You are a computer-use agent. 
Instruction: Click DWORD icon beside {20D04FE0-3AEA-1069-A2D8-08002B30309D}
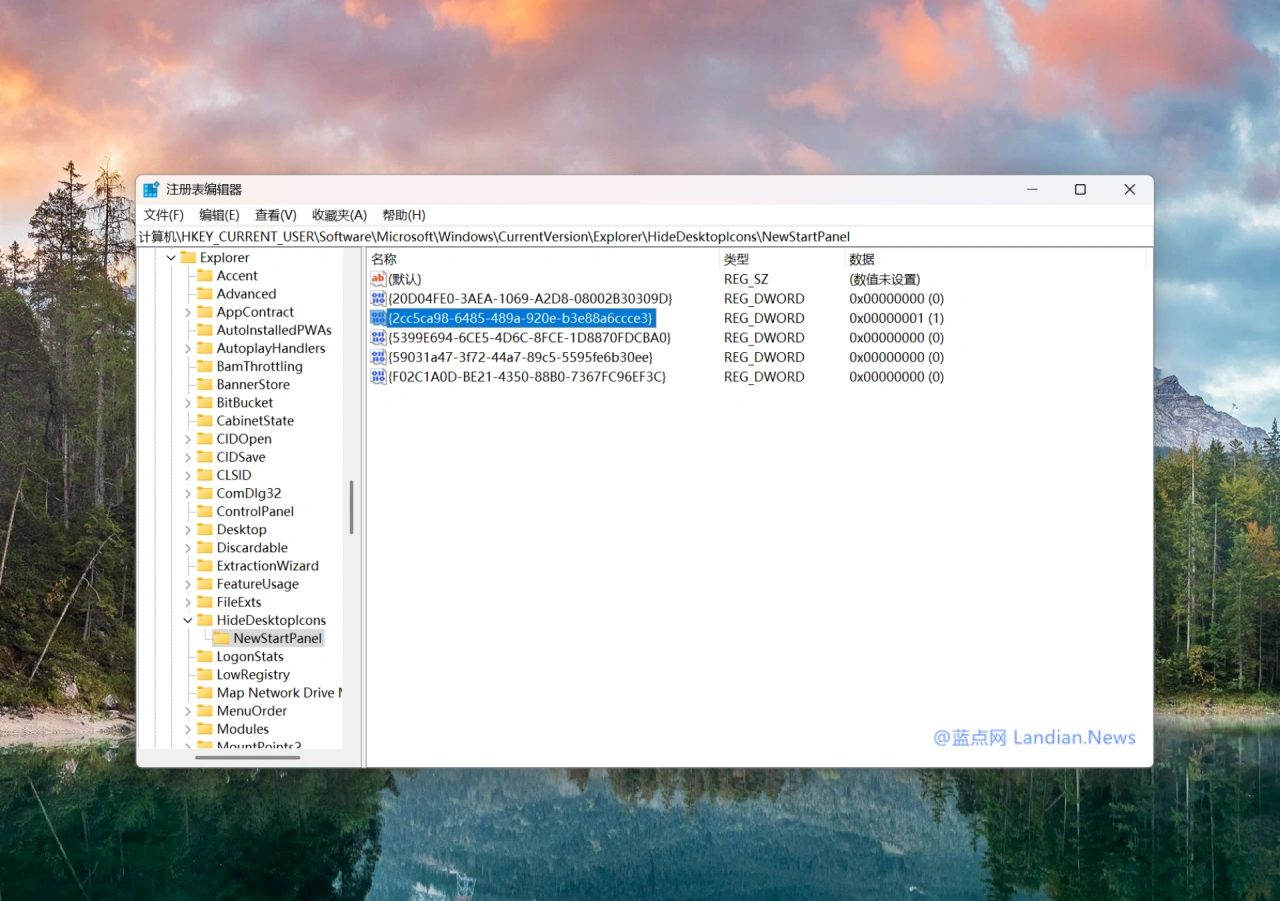click(378, 299)
